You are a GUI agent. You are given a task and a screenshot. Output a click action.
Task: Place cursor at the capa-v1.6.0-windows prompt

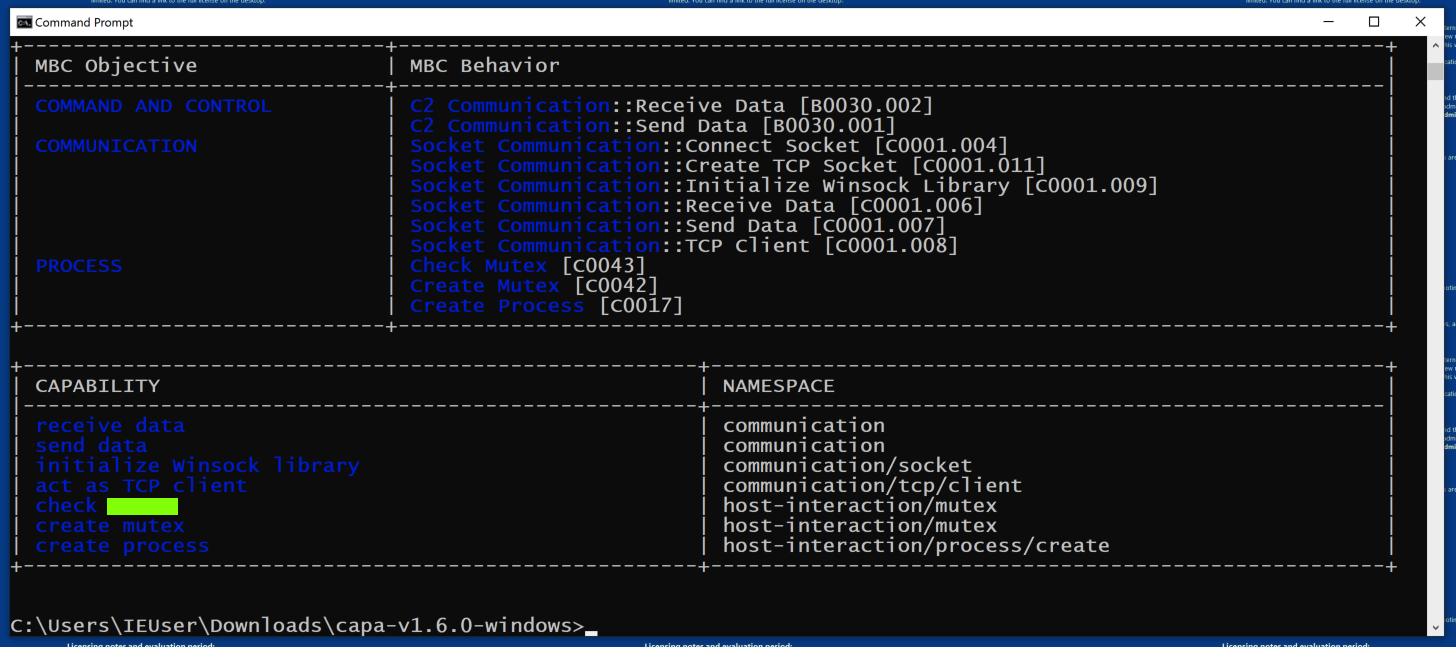pyautogui.click(x=591, y=627)
